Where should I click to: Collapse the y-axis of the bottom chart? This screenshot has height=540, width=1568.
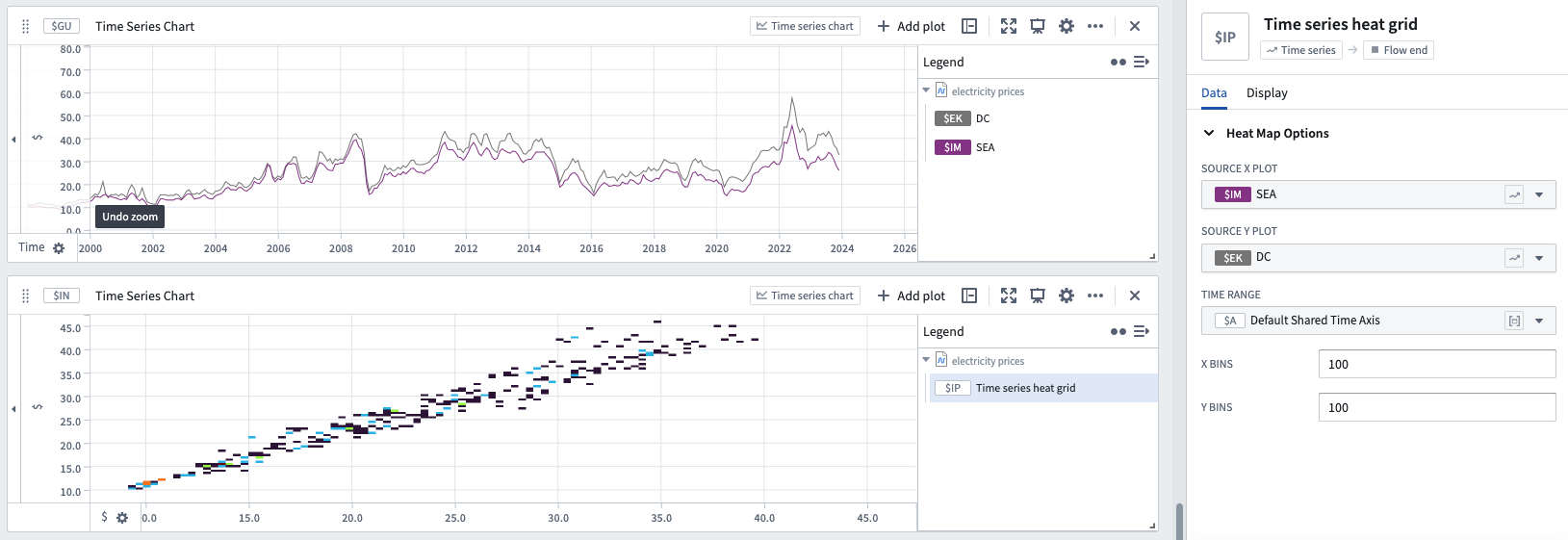click(13, 409)
